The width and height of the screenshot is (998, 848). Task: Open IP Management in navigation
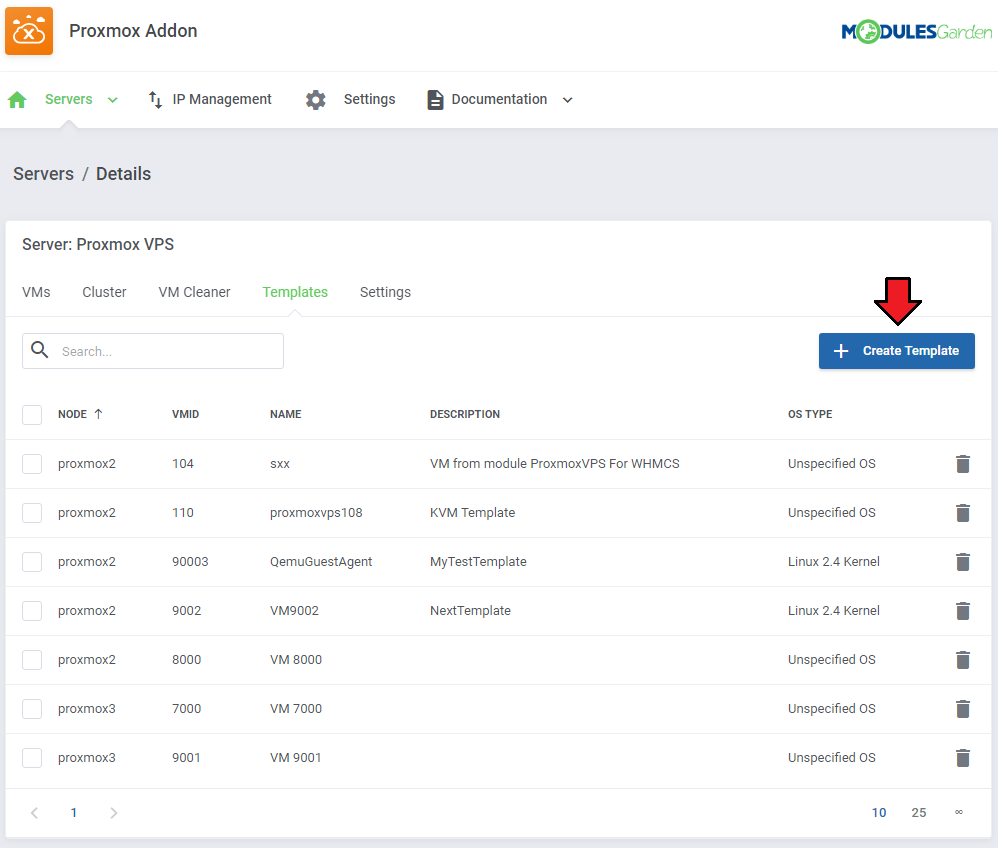(221, 99)
